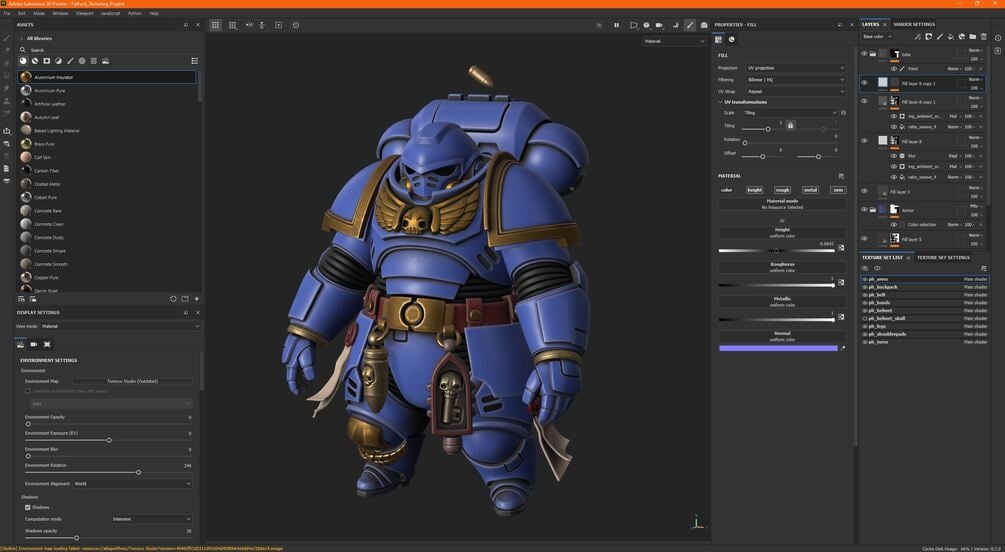Screen dimensions: 1005x552
Task: Toggle the color channel in Material
Action: pos(726,190)
